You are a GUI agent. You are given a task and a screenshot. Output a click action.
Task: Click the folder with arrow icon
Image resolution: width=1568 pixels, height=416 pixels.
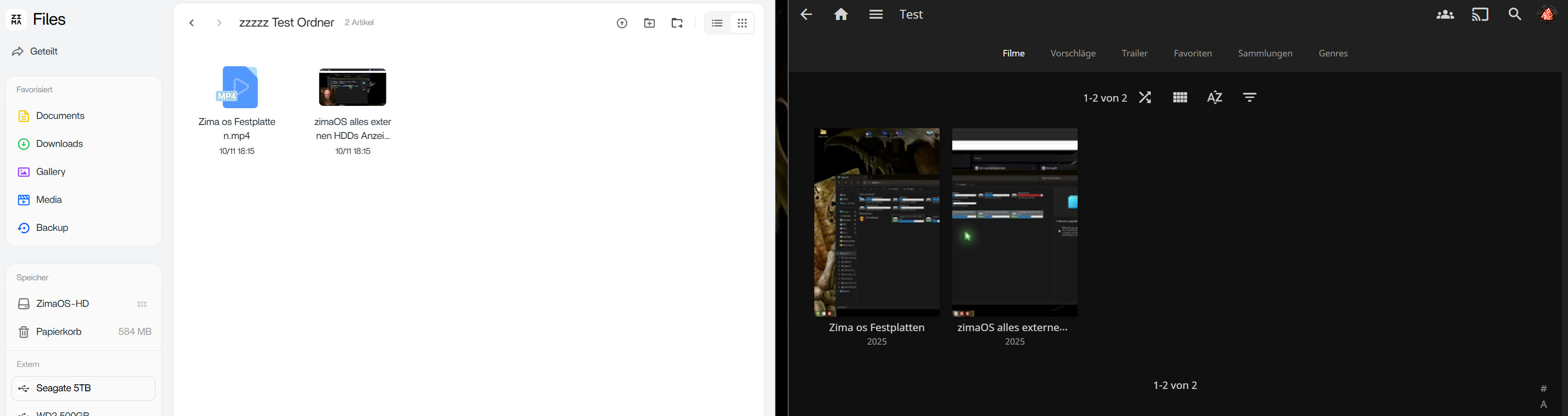point(677,24)
